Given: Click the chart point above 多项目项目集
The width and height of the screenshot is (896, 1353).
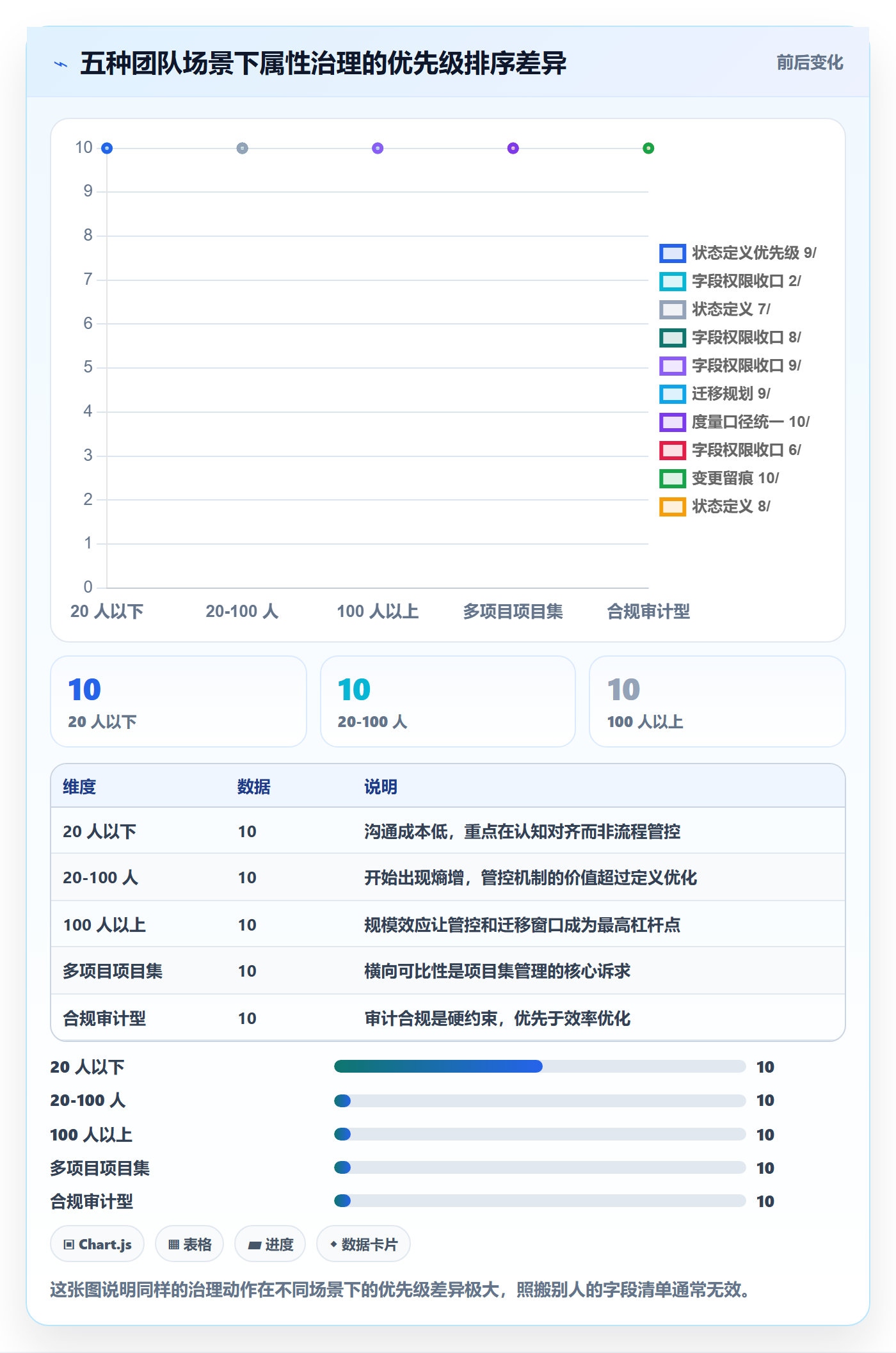Looking at the screenshot, I should pos(513,148).
